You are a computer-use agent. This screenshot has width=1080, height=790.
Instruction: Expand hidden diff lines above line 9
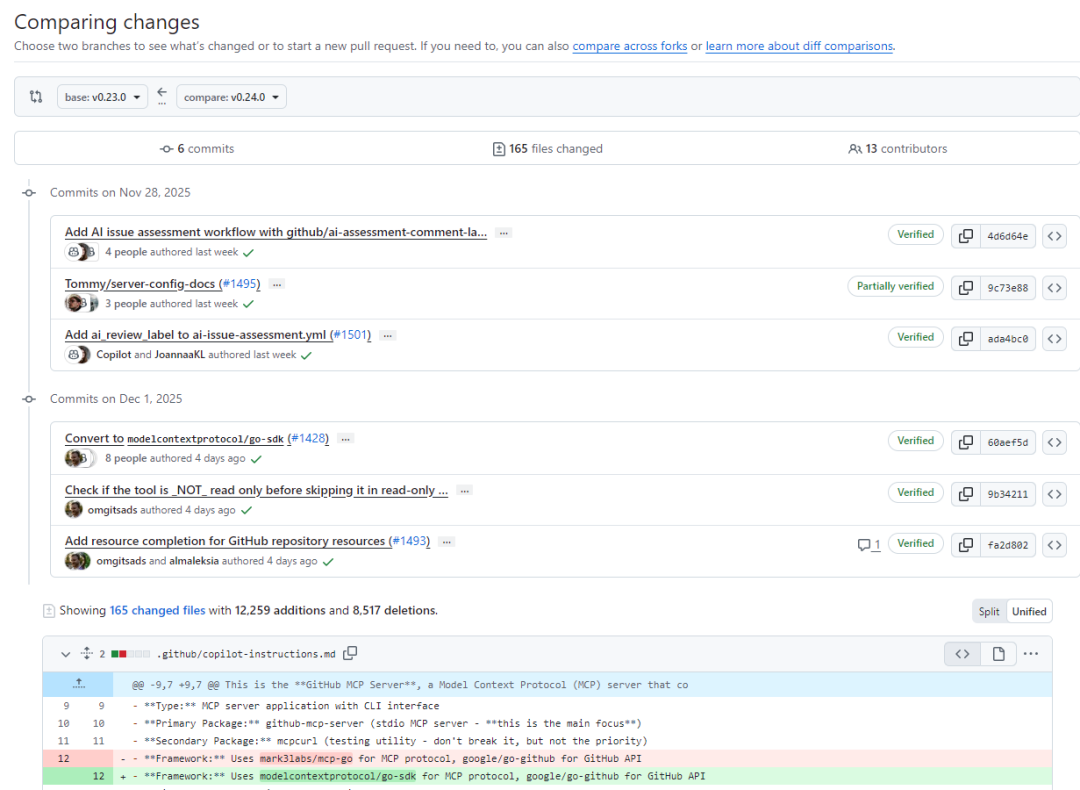click(x=80, y=684)
